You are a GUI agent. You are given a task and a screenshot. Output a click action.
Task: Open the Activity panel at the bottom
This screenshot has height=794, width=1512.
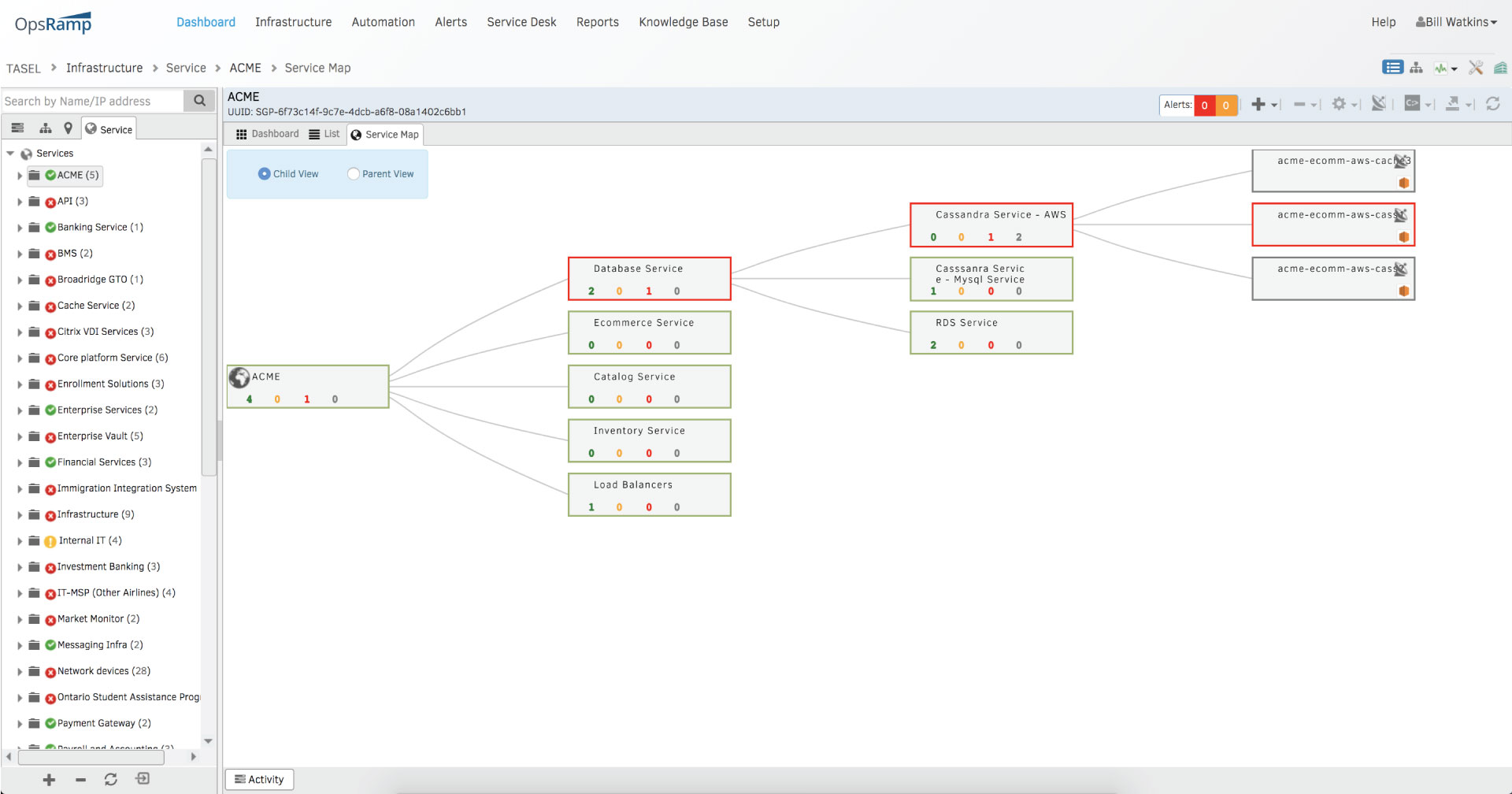coord(259,779)
